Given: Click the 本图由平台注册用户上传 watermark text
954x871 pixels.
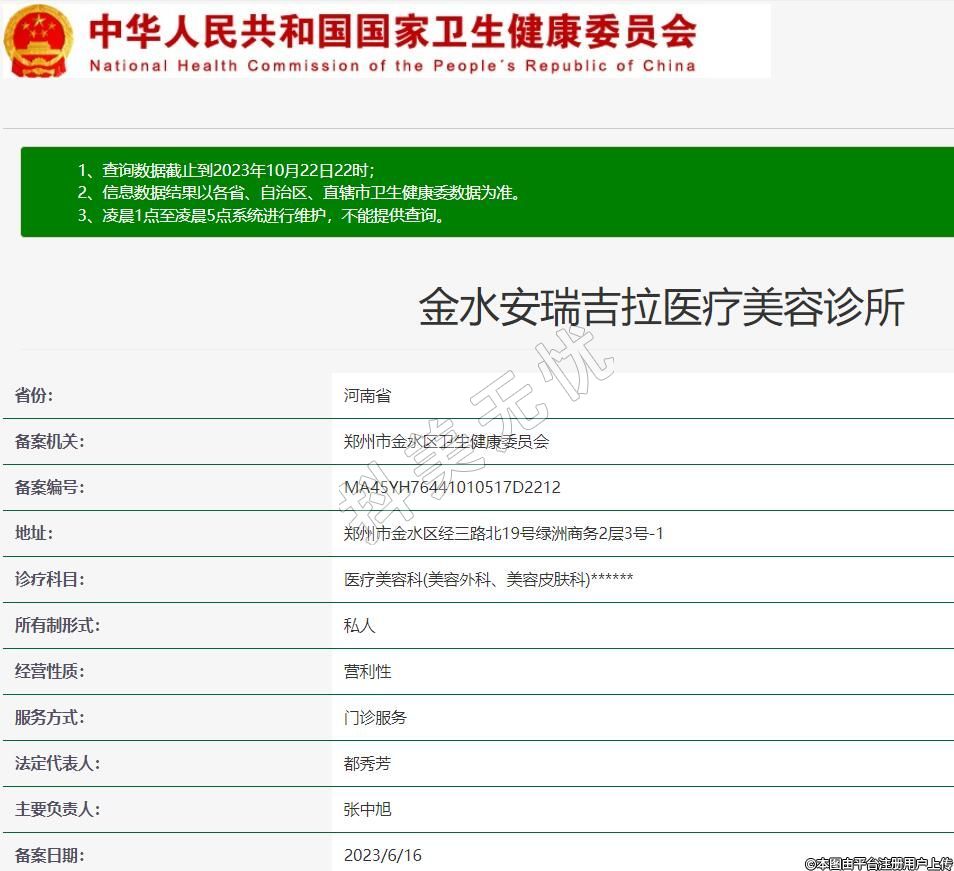Looking at the screenshot, I should click(878, 863).
